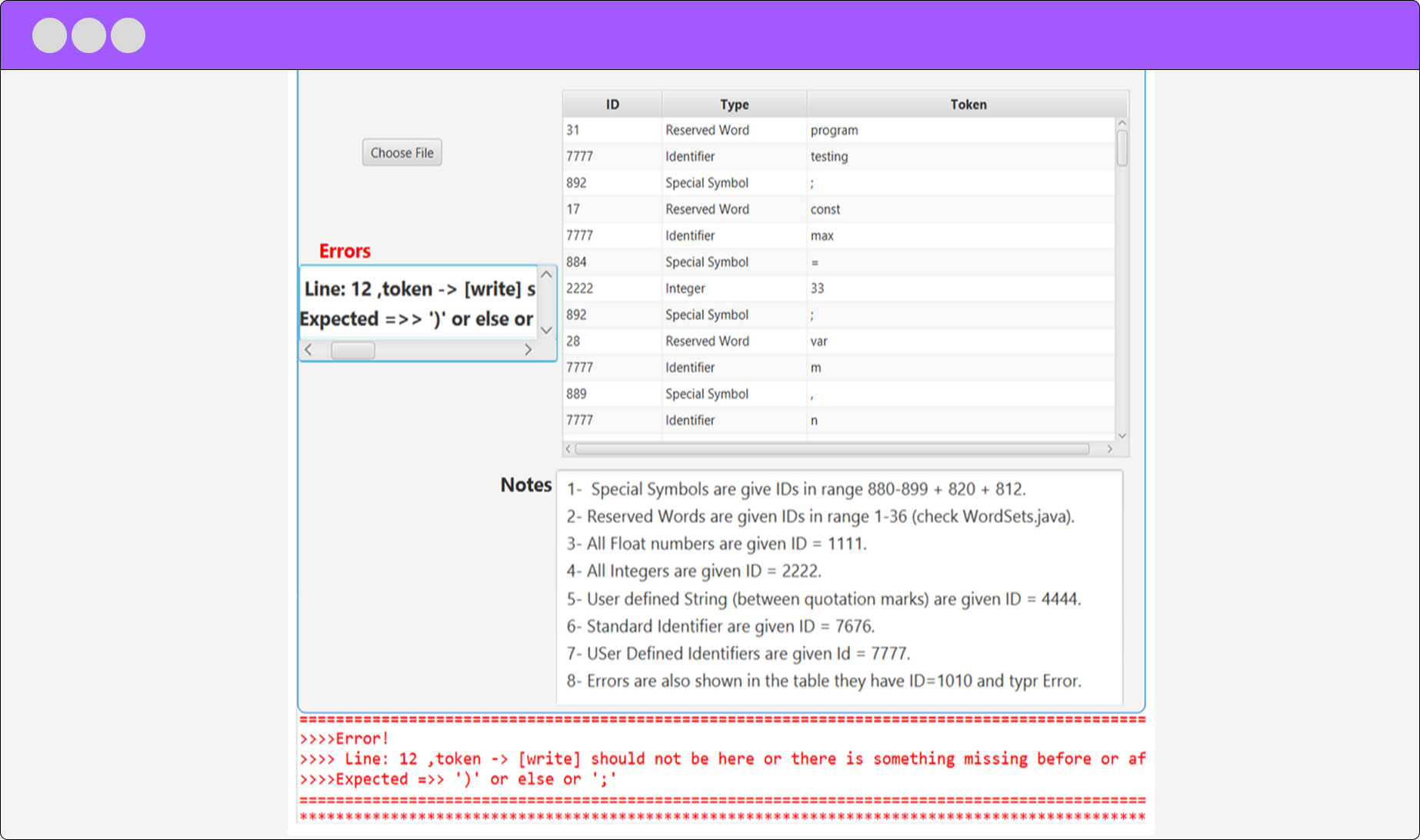Click token table horizontal left arrow
Screen dimensions: 1420x840
point(568,448)
